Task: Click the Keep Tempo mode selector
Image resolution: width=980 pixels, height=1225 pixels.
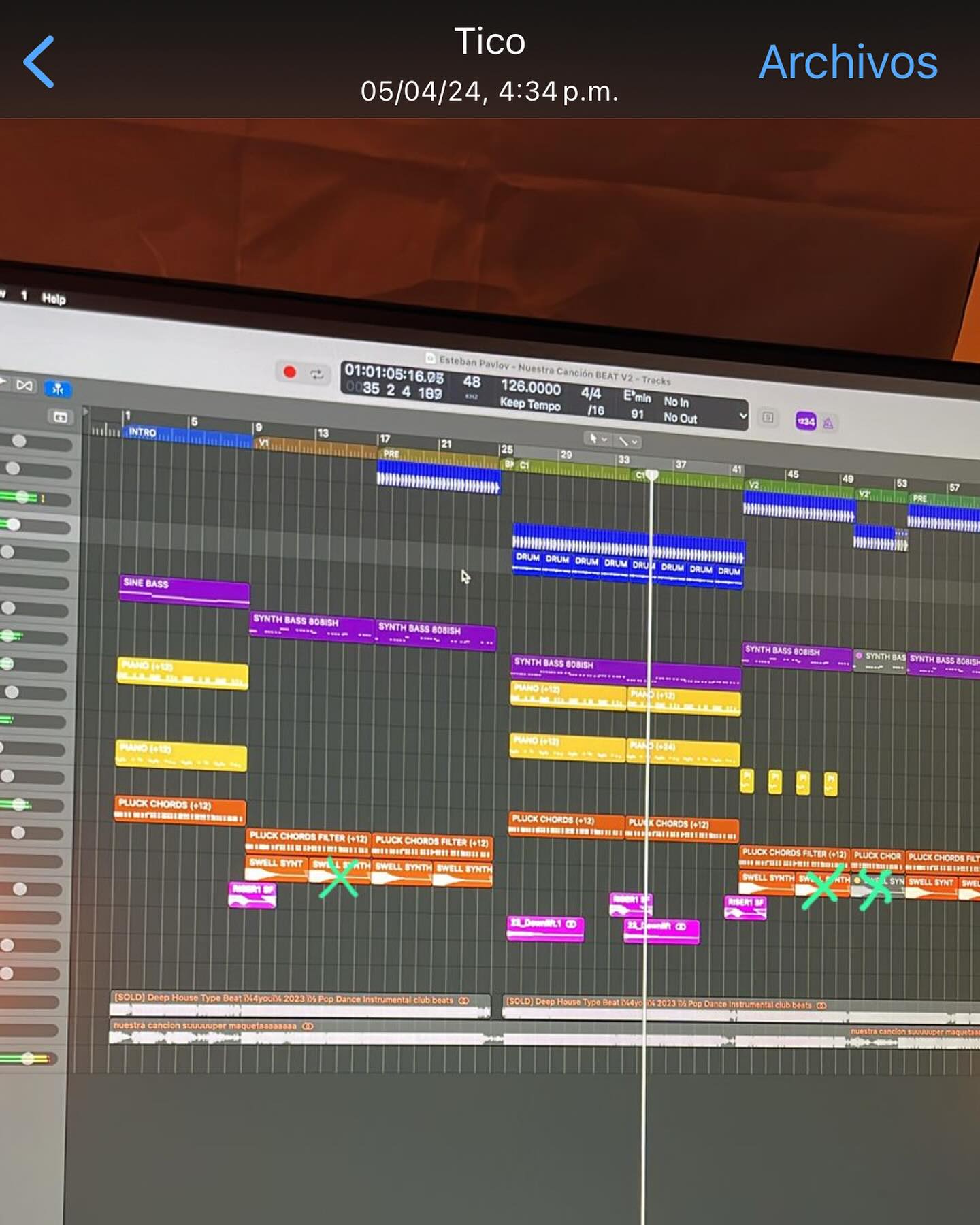Action: (530, 404)
